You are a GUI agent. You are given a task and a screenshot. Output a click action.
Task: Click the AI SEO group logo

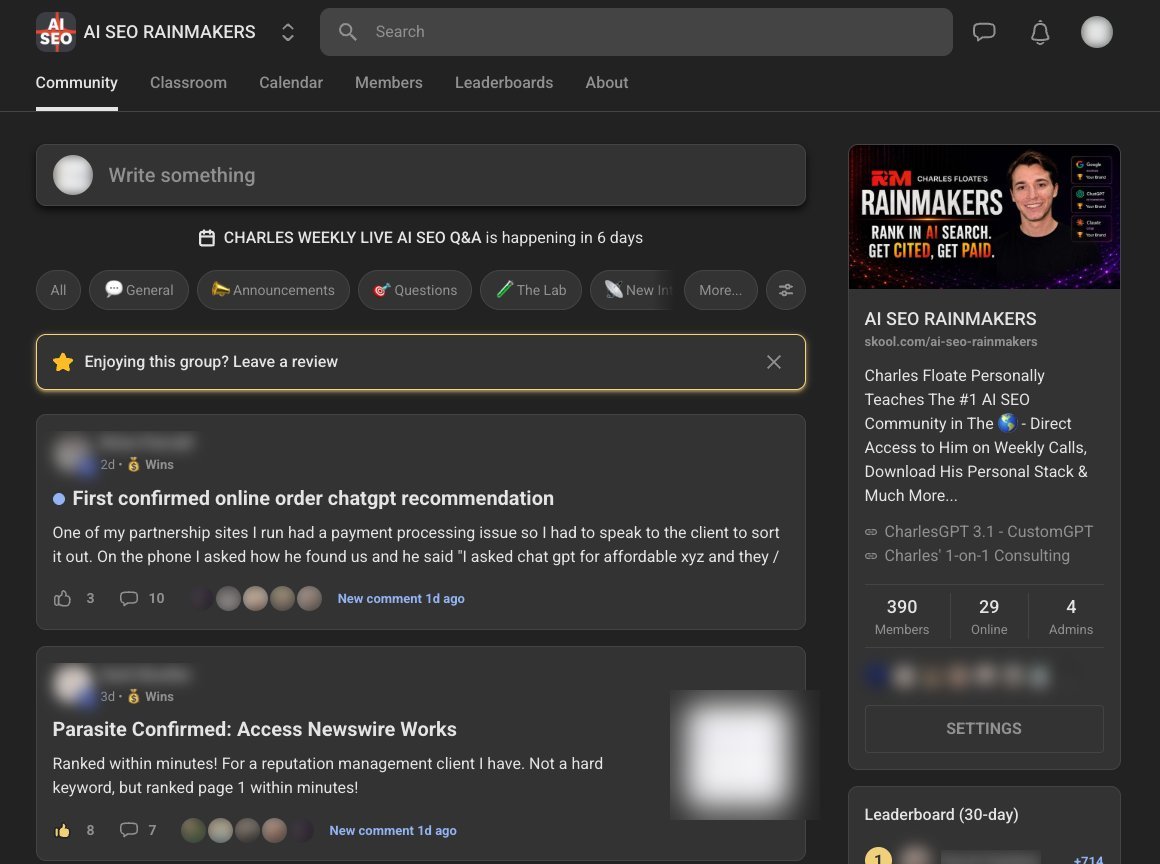click(55, 32)
